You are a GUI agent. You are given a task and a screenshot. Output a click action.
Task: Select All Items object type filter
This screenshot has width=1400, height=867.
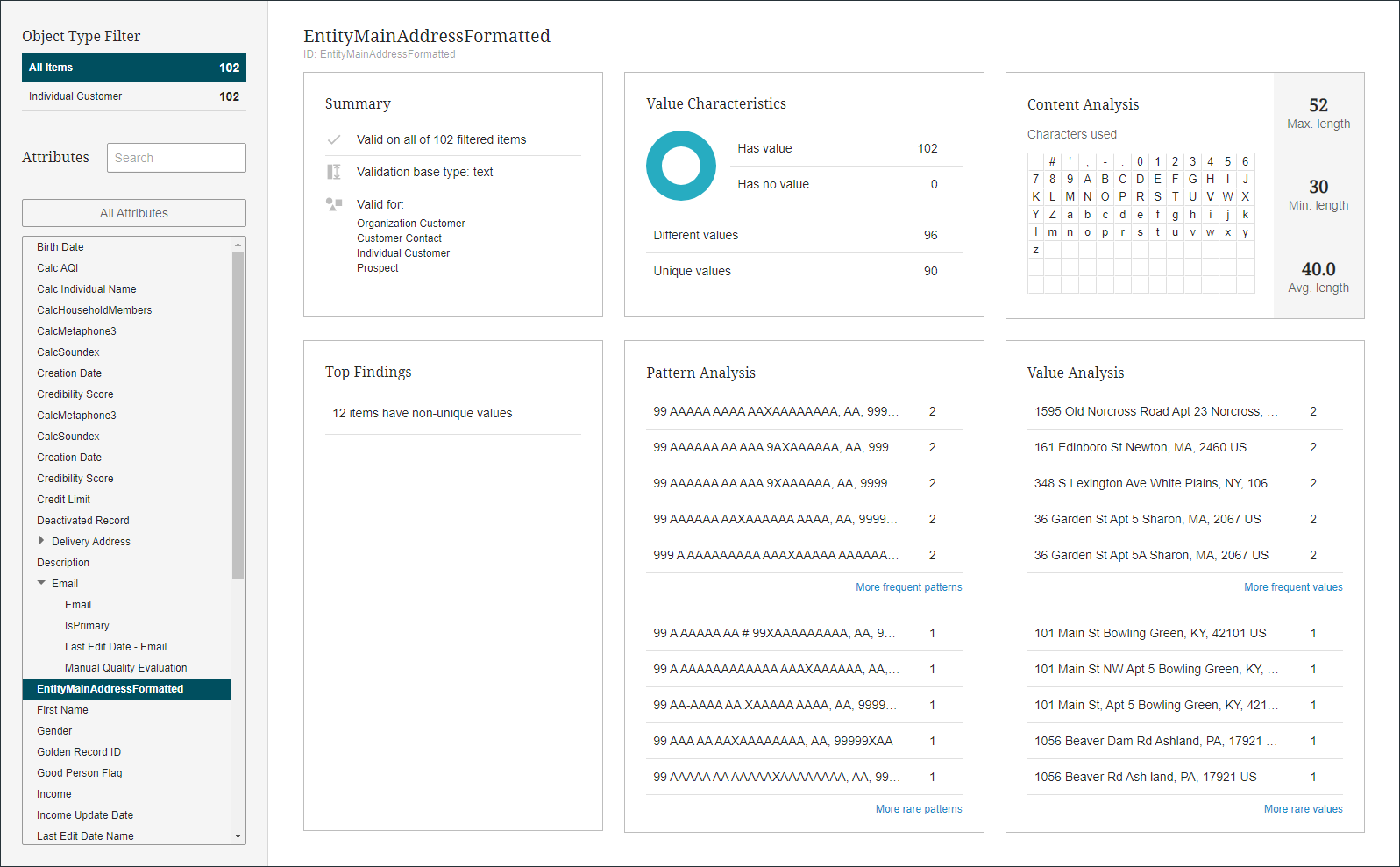133,68
